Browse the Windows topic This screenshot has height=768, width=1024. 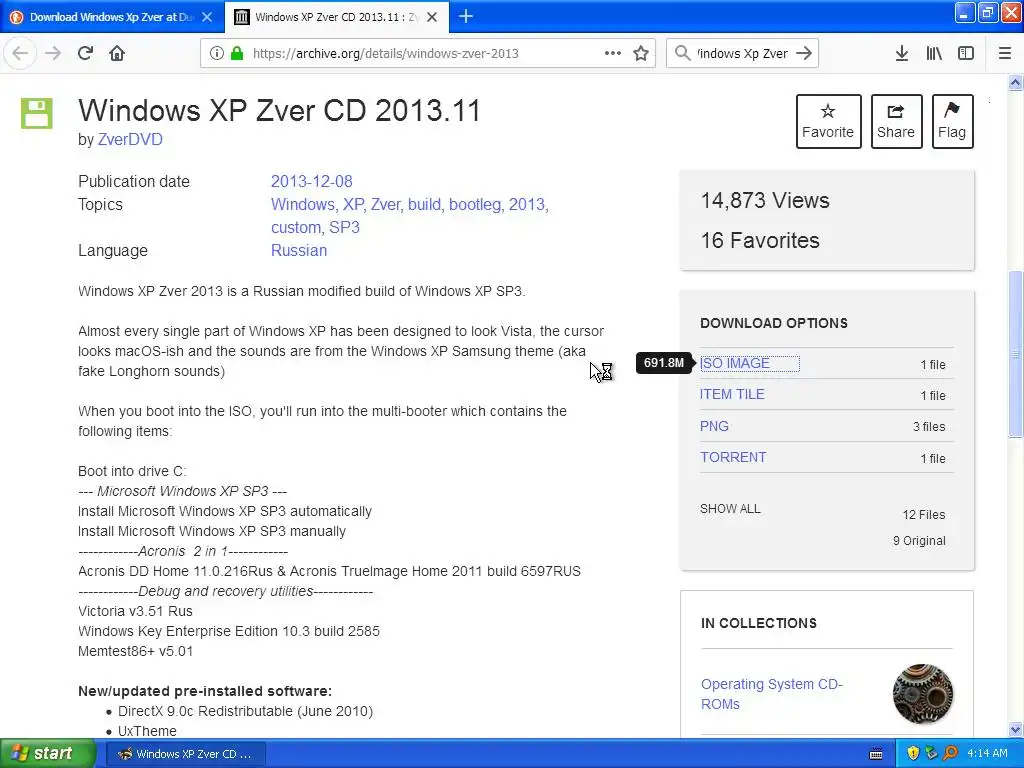(x=304, y=204)
